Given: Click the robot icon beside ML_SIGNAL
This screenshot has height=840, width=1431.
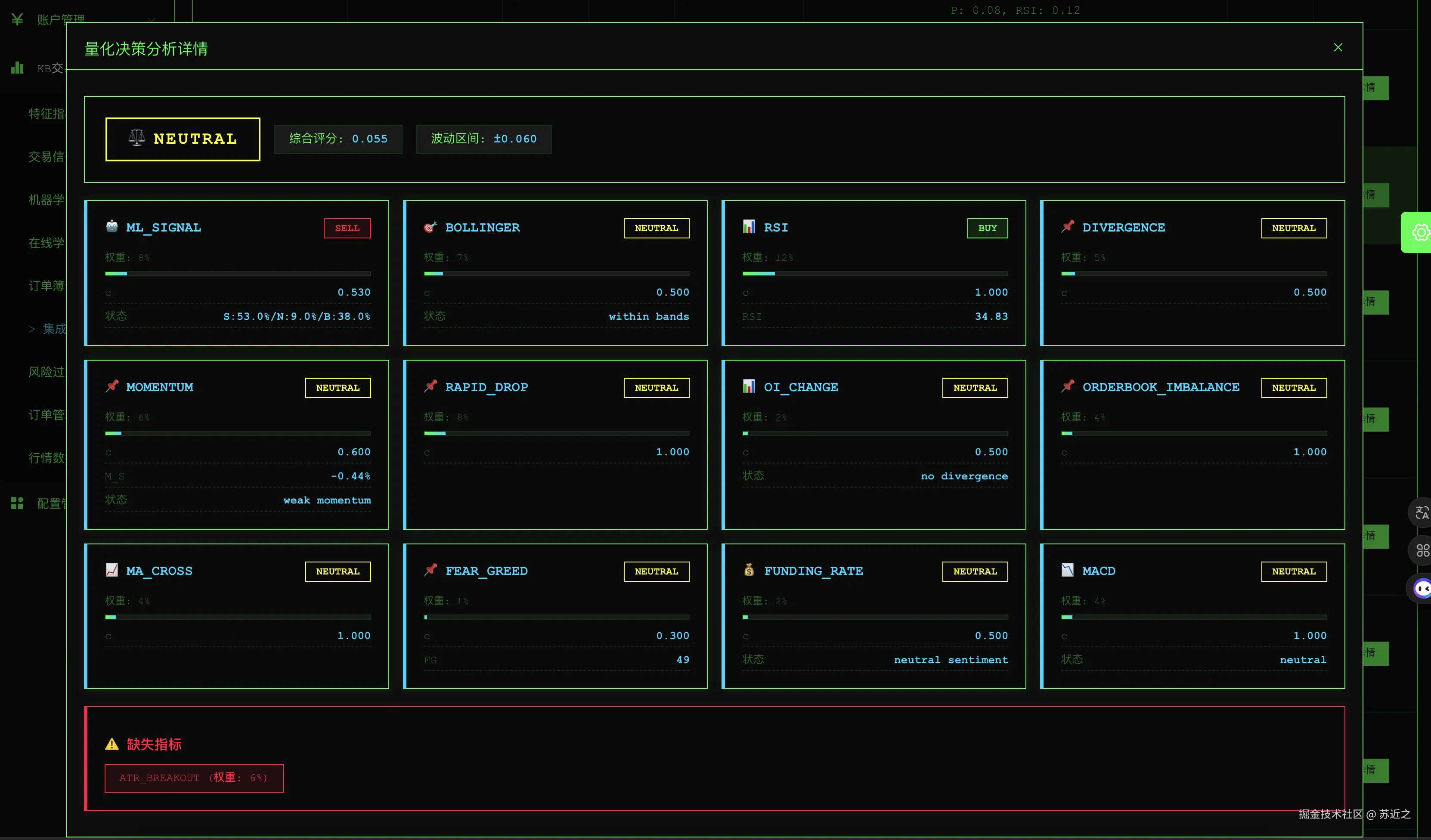Looking at the screenshot, I should tap(112, 226).
